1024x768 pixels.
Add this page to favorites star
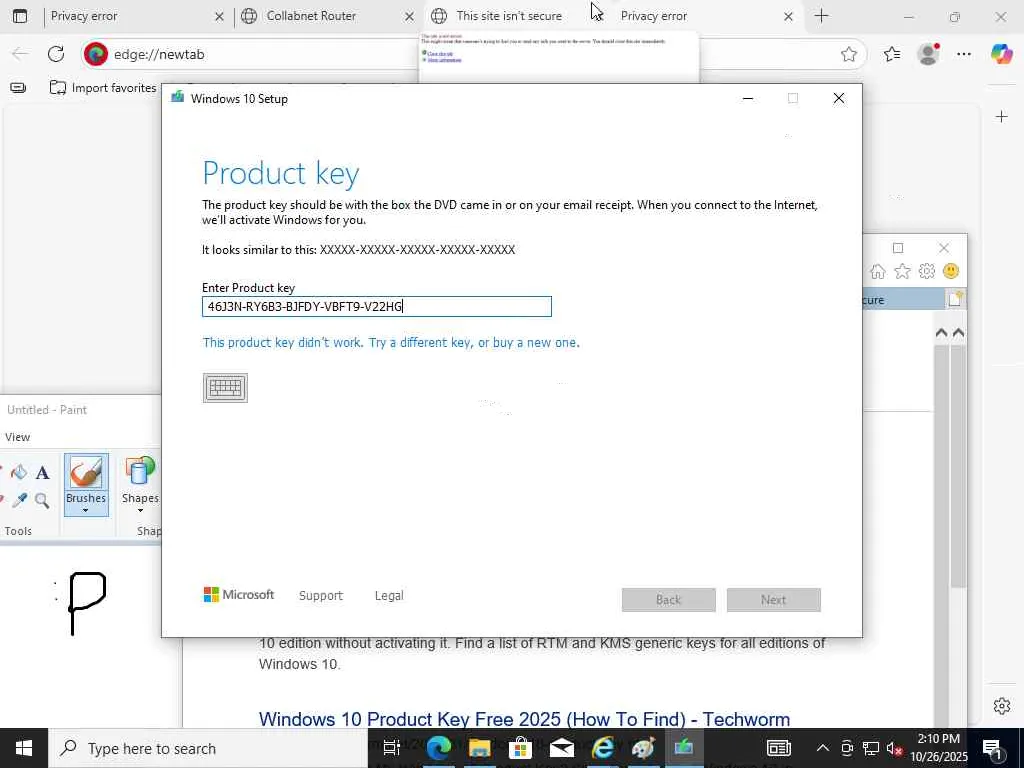point(848,54)
